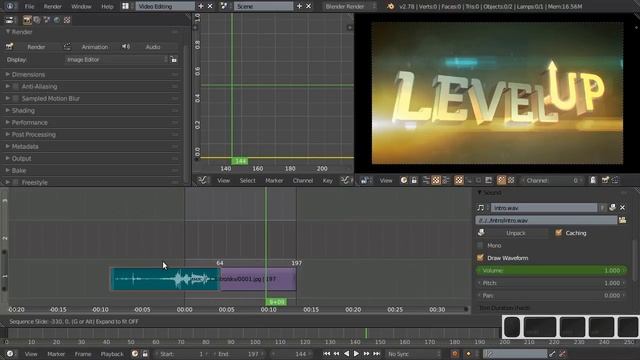Click the Blender logo in the info bar
The width and height of the screenshot is (640, 360).
click(x=391, y=6)
